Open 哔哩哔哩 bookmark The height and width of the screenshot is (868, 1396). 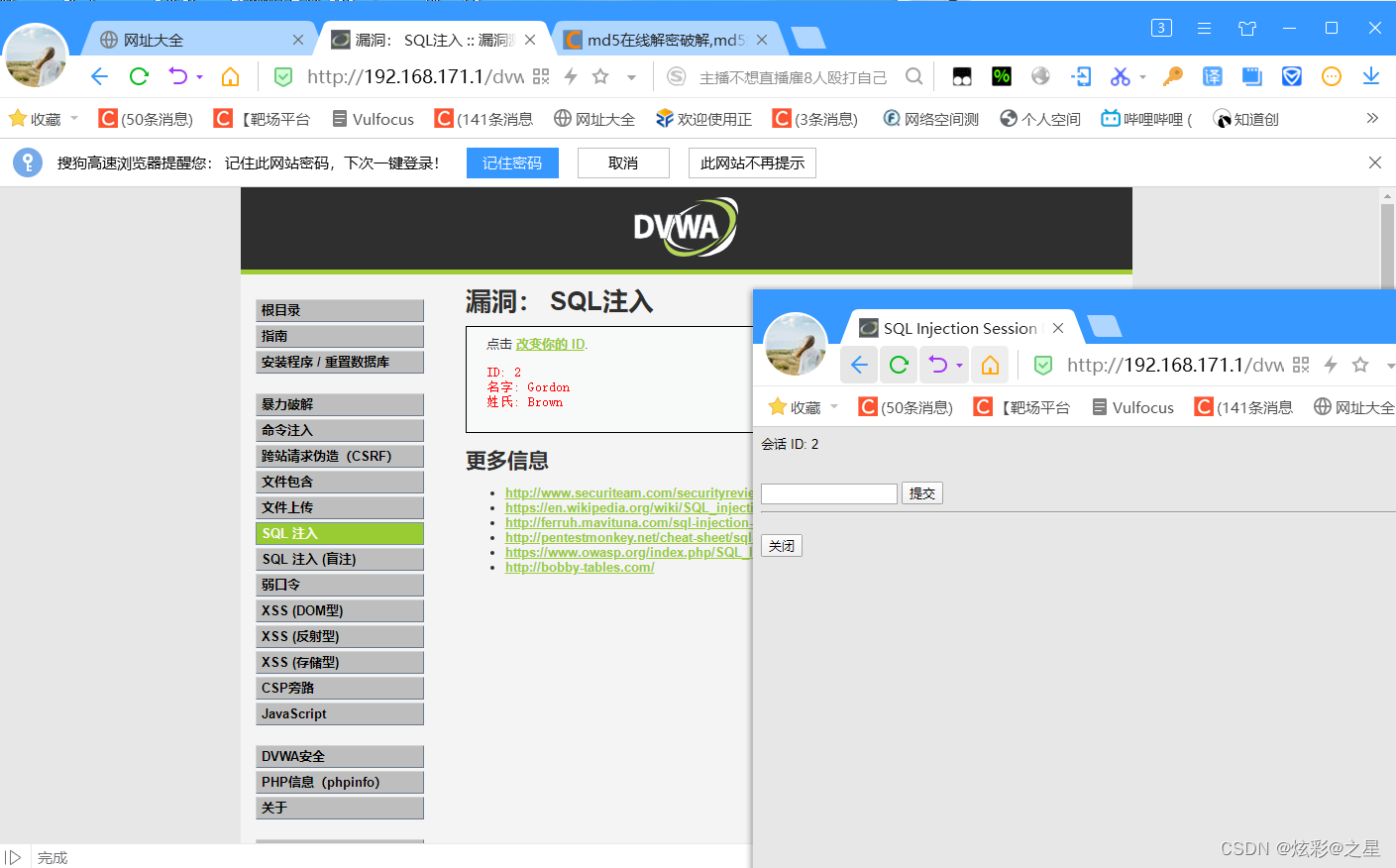(x=1146, y=119)
